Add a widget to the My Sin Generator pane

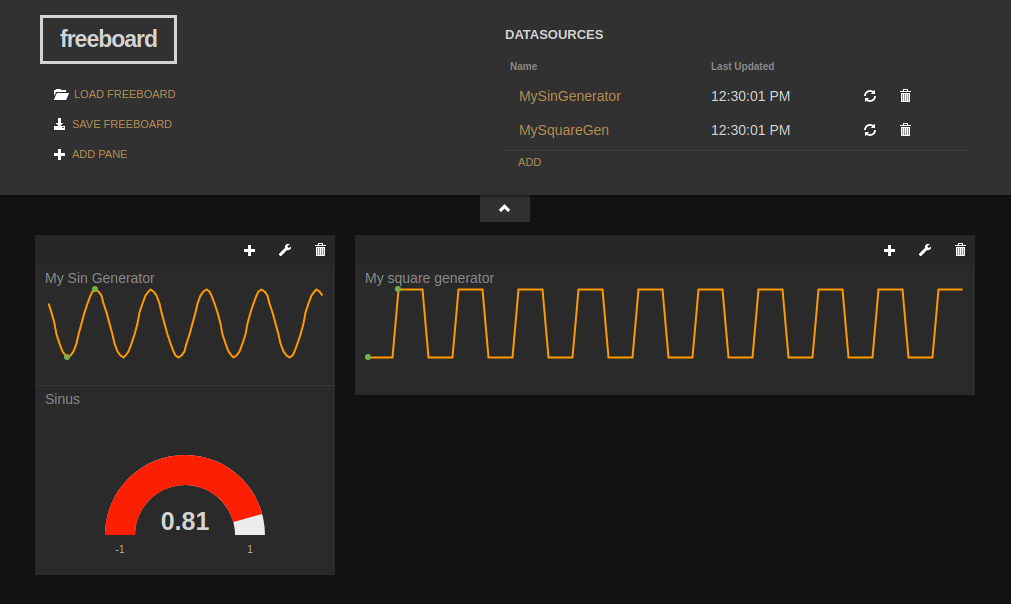pos(249,250)
